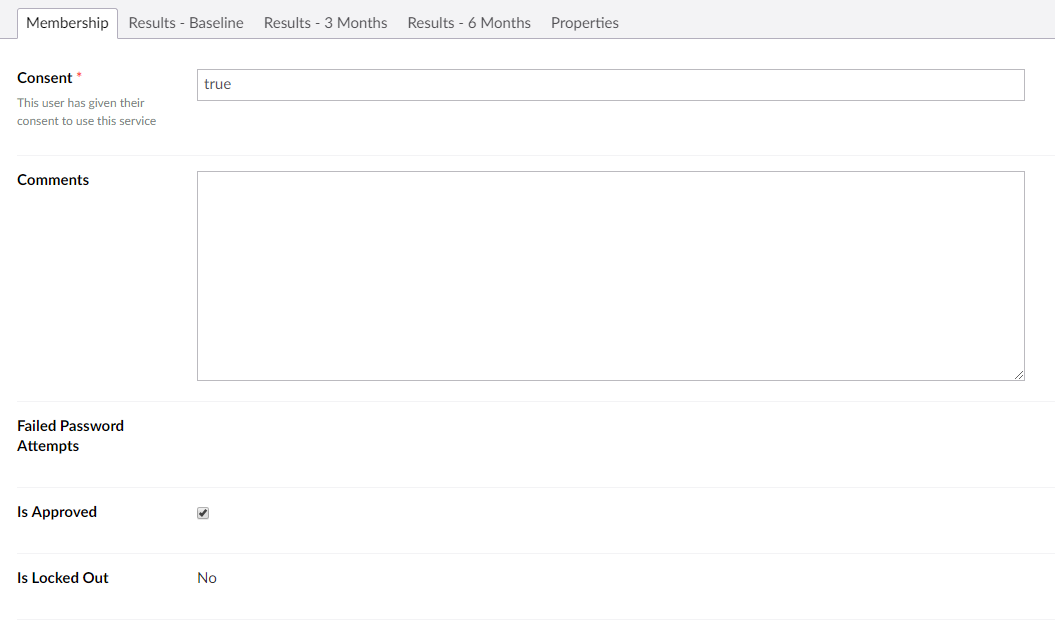The height and width of the screenshot is (620, 1055).
Task: Select the Results - 3 Months tab
Action: (x=325, y=23)
